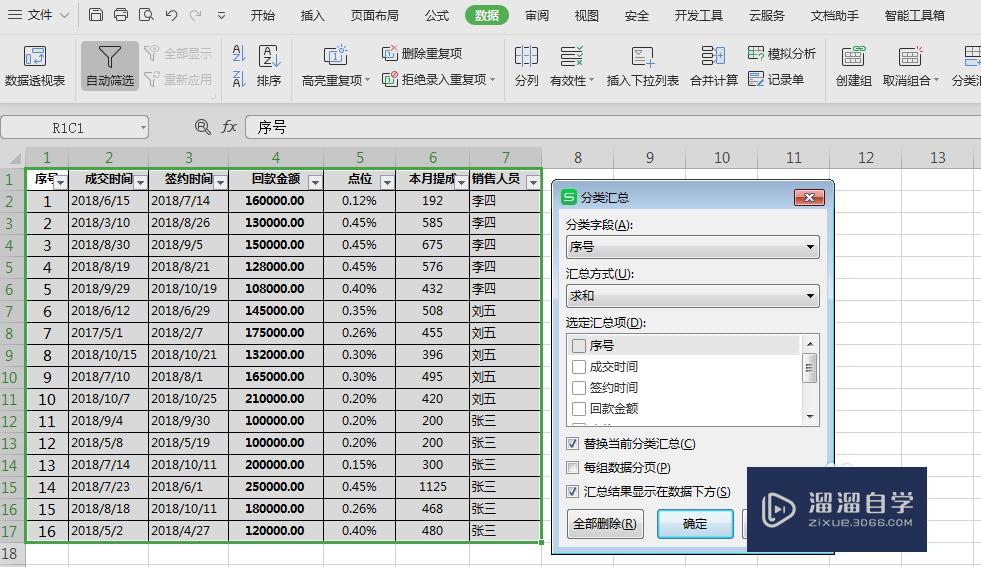Toggle 汇总结果显示在数据下方 checkbox
This screenshot has height=567, width=981.
coord(572,492)
